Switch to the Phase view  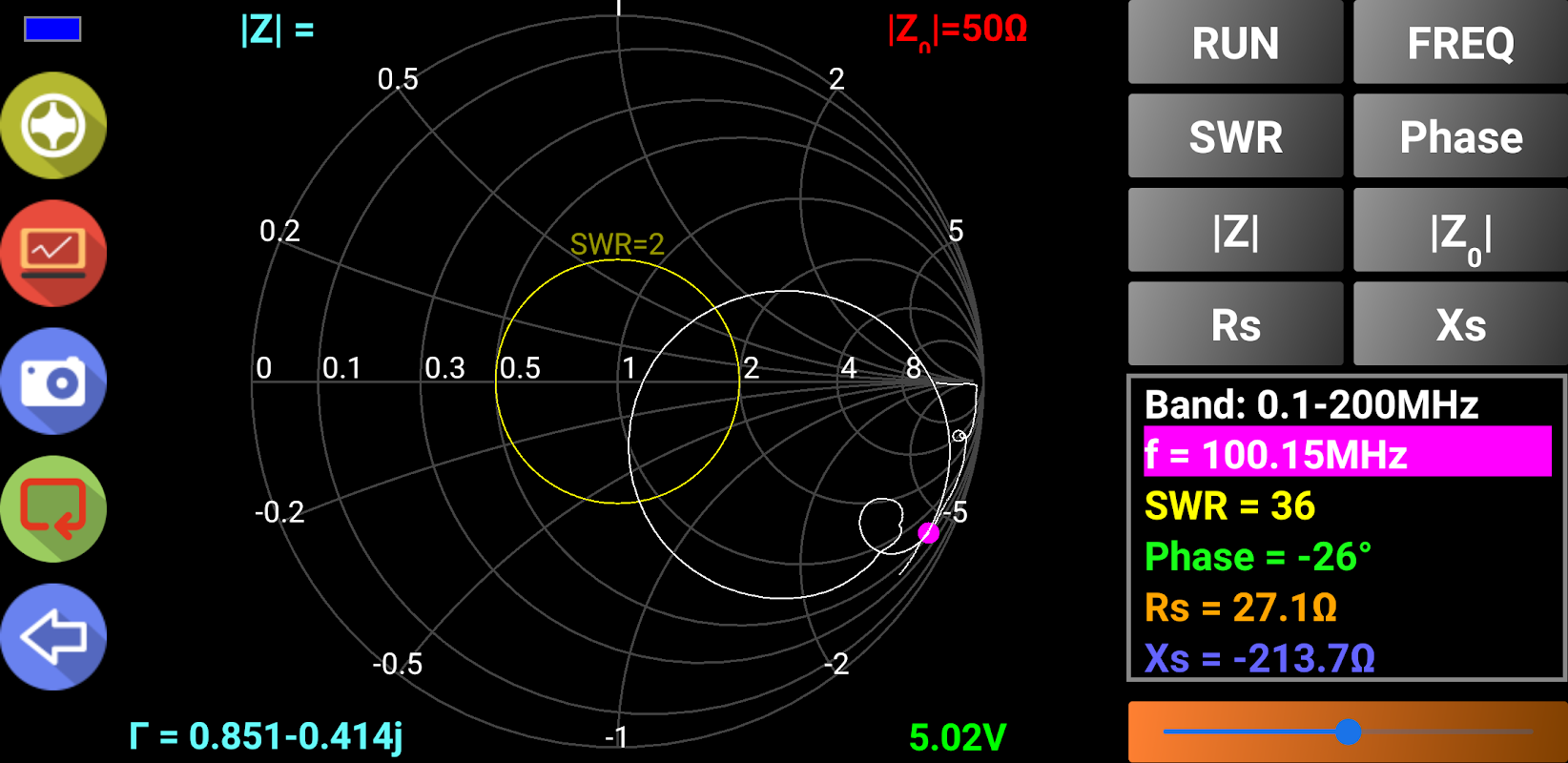click(1460, 136)
